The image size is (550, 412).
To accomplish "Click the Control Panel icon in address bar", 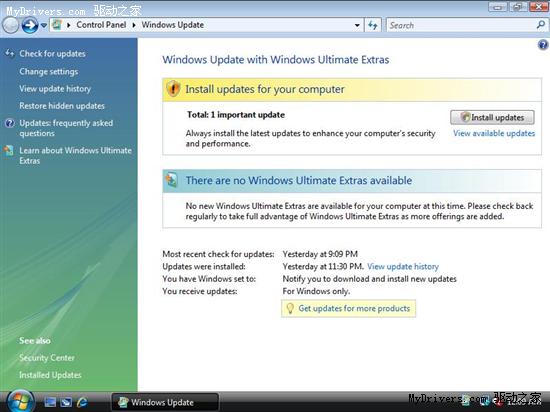I will (58, 25).
